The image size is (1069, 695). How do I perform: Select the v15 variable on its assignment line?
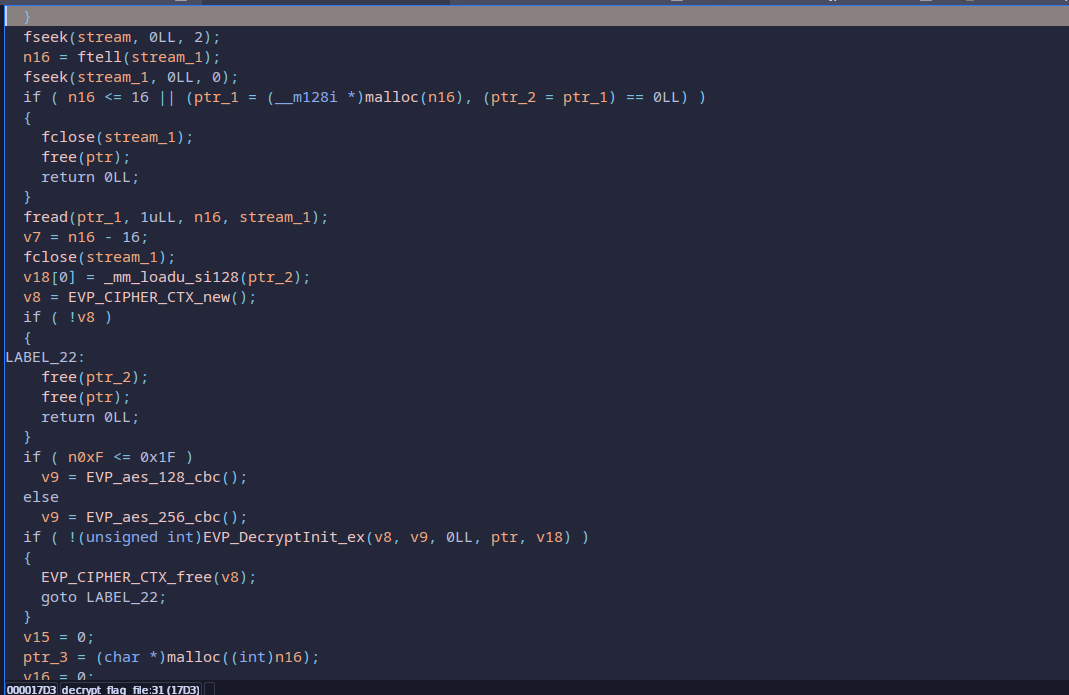click(x=36, y=637)
